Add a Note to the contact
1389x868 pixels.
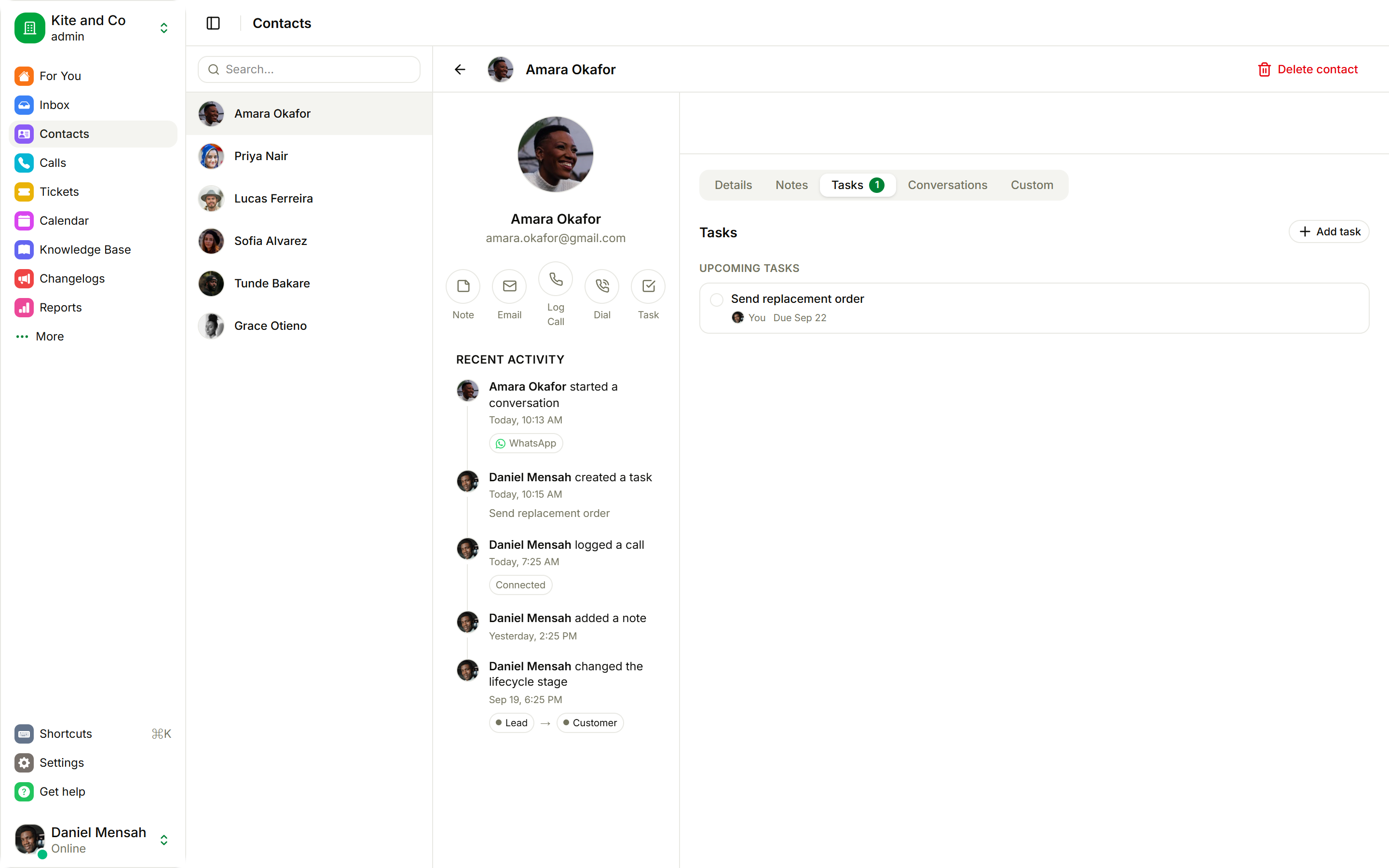(463, 286)
